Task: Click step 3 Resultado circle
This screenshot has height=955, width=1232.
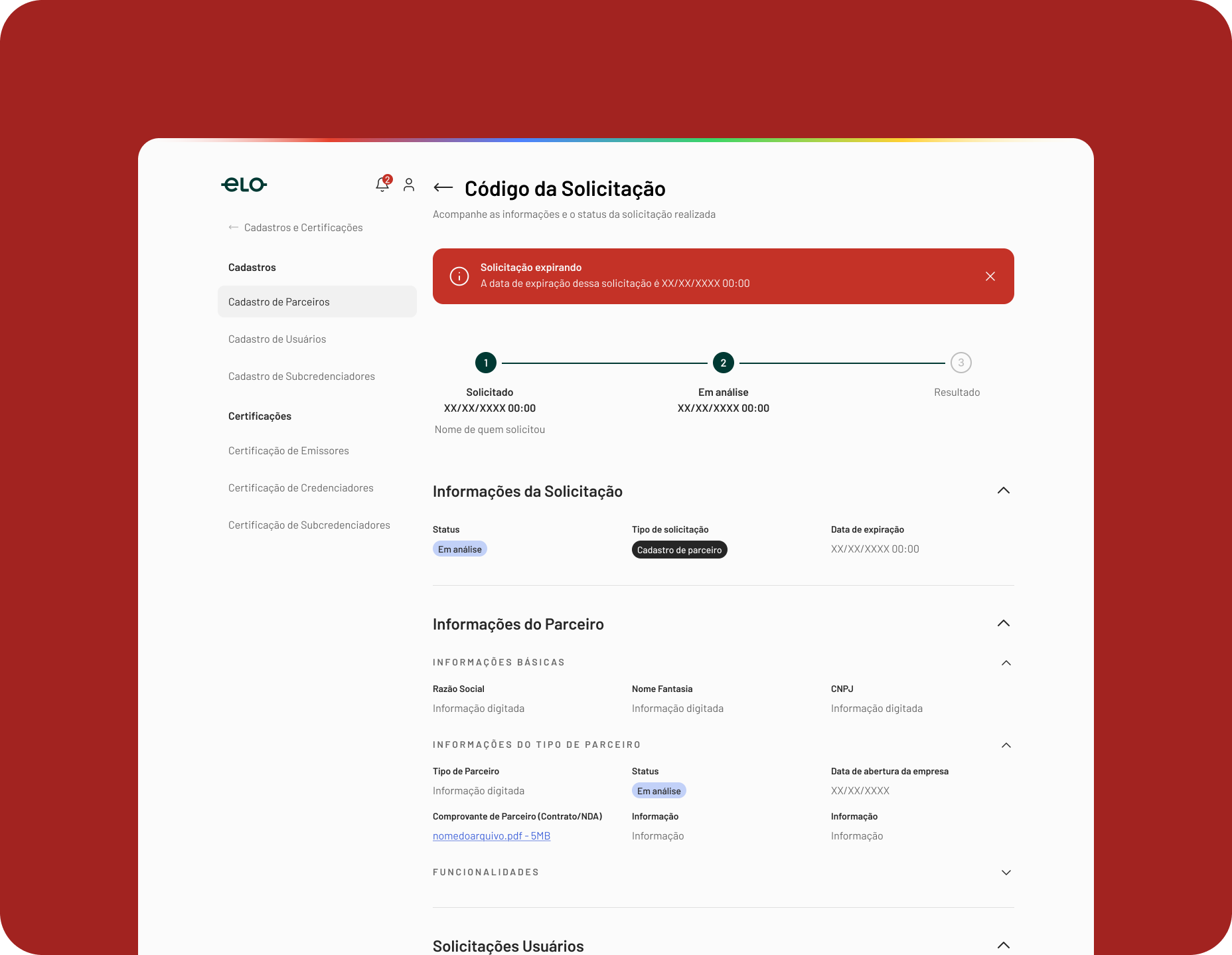Action: click(x=961, y=363)
